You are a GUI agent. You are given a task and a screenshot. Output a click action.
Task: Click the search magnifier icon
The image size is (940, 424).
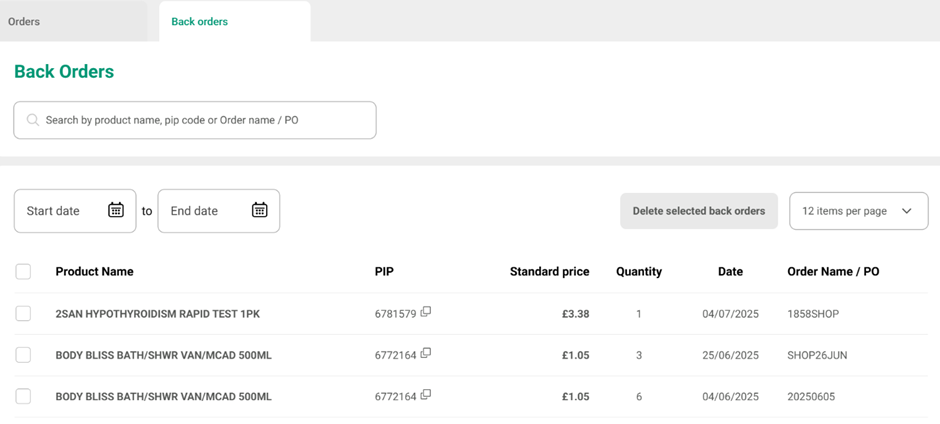(33, 120)
